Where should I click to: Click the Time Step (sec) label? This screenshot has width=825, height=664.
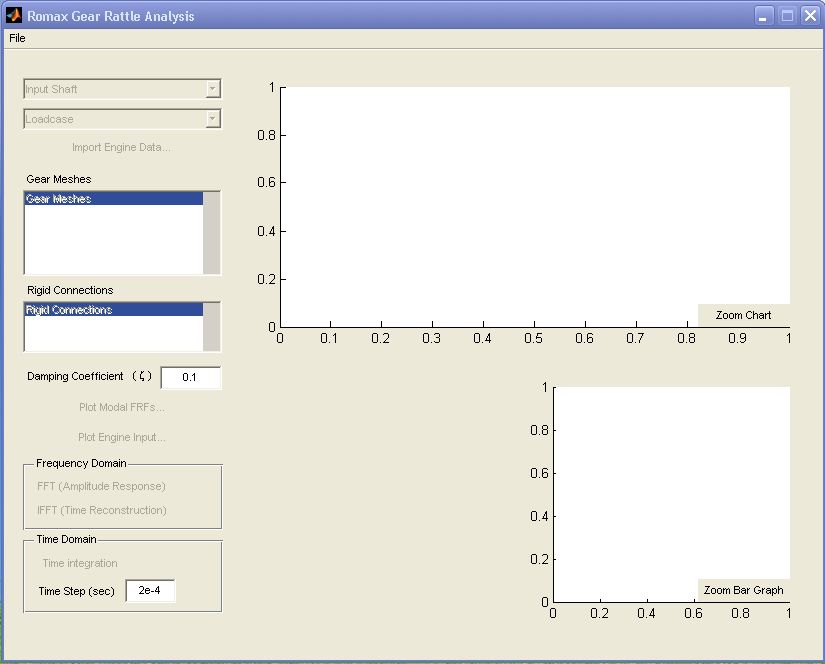tap(76, 591)
